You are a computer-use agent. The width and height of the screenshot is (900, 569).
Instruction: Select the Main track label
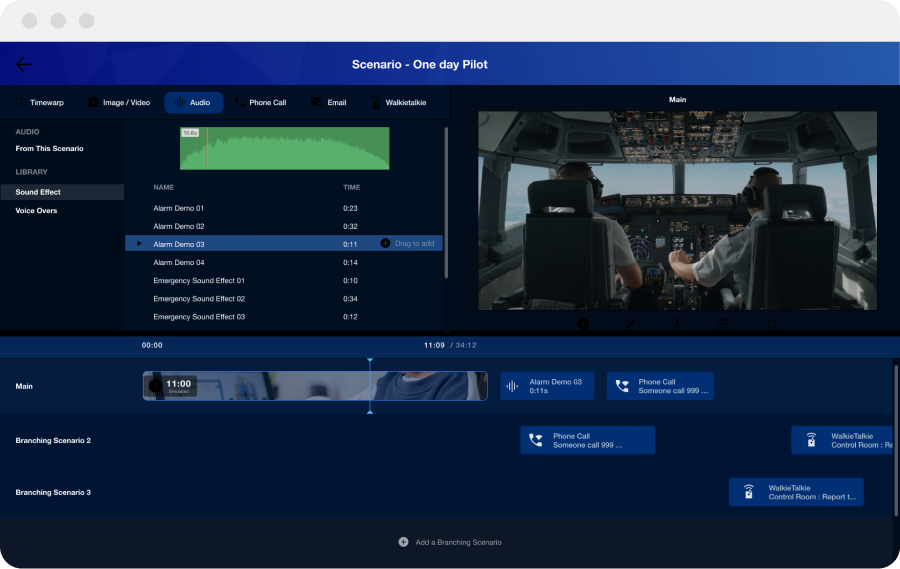[24, 386]
